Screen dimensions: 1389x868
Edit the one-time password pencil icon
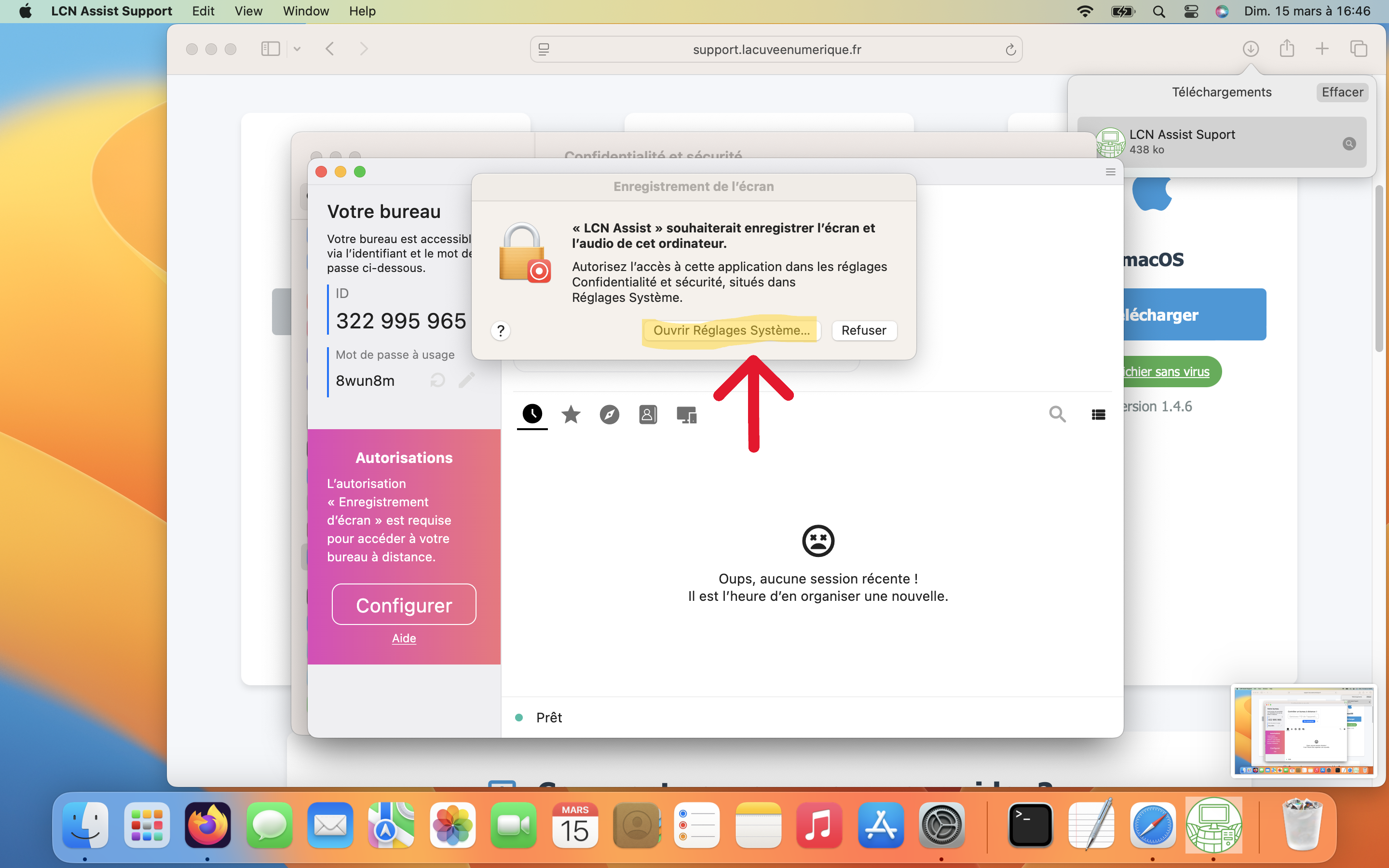point(467,380)
